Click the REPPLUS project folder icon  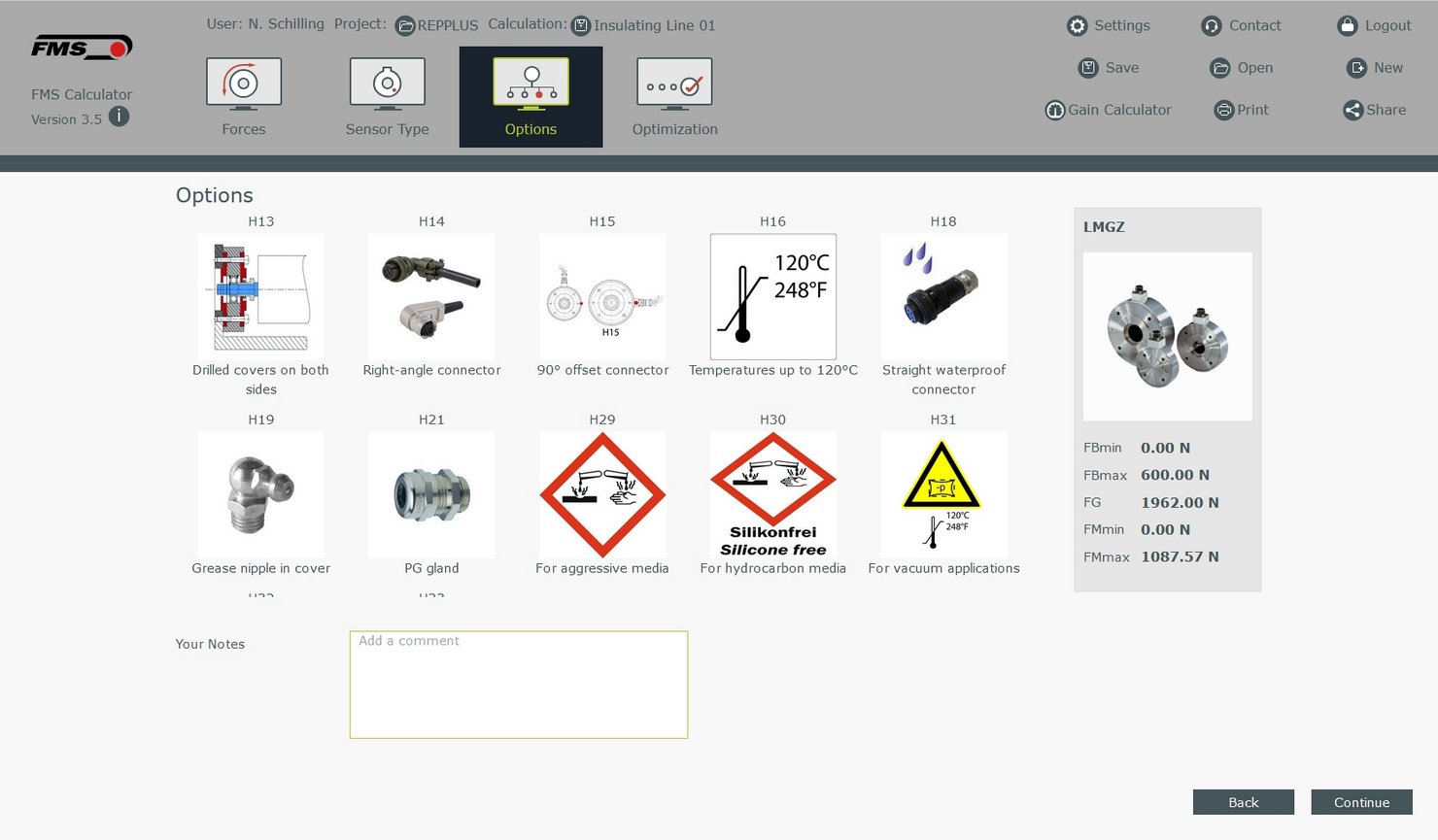405,26
